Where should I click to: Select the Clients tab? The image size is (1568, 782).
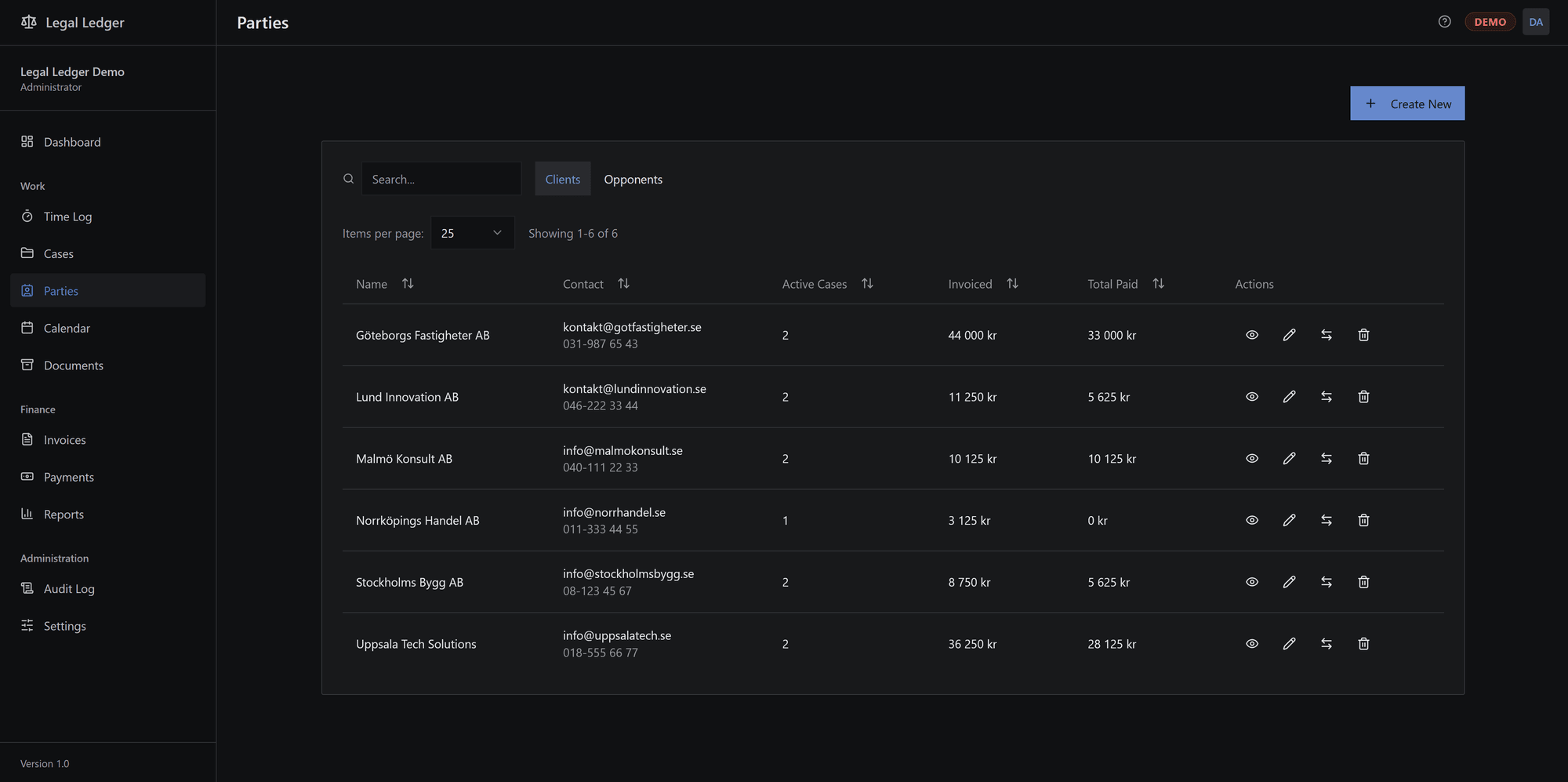click(x=563, y=179)
